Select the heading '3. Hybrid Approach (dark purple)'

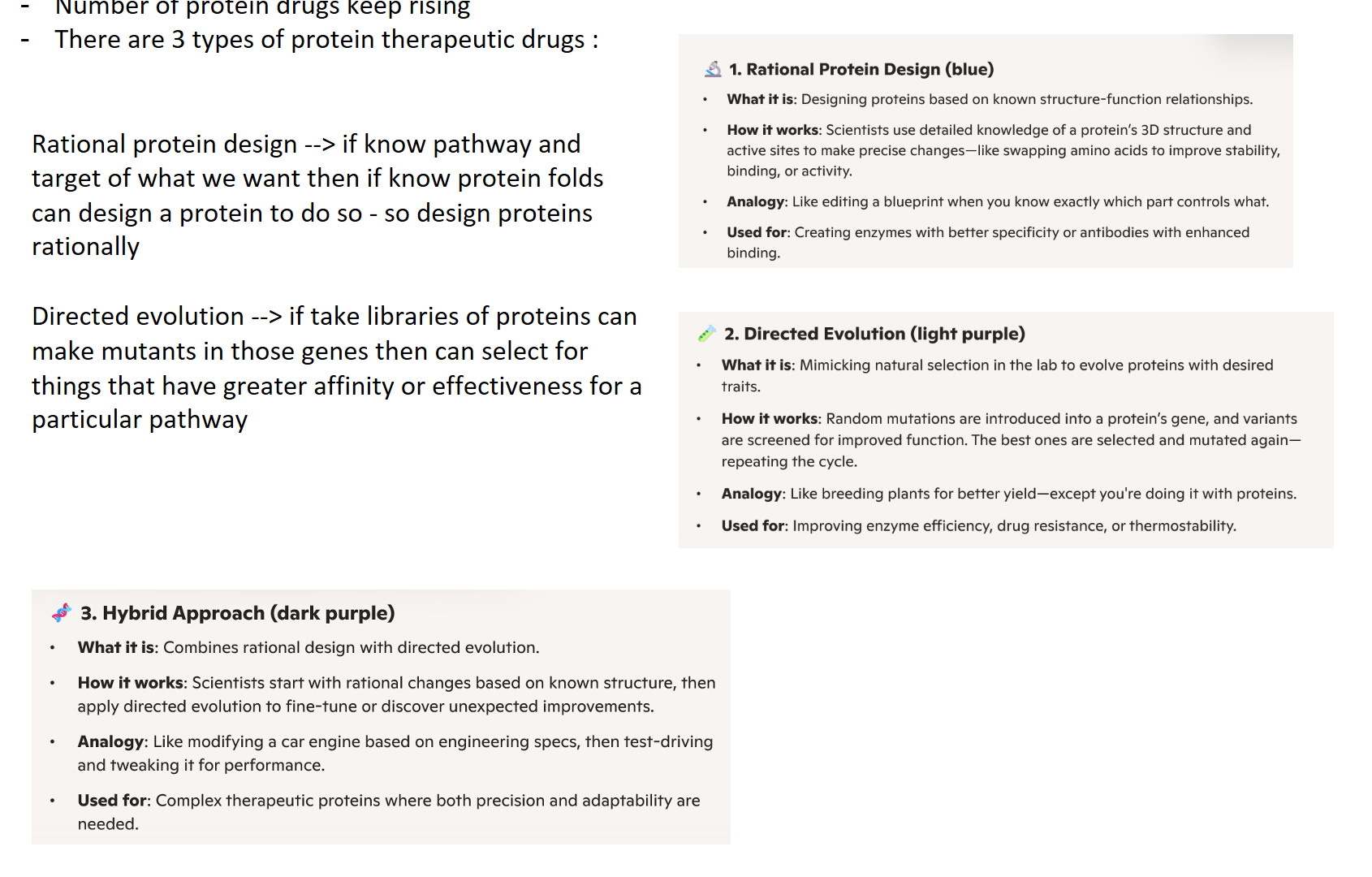coord(238,613)
